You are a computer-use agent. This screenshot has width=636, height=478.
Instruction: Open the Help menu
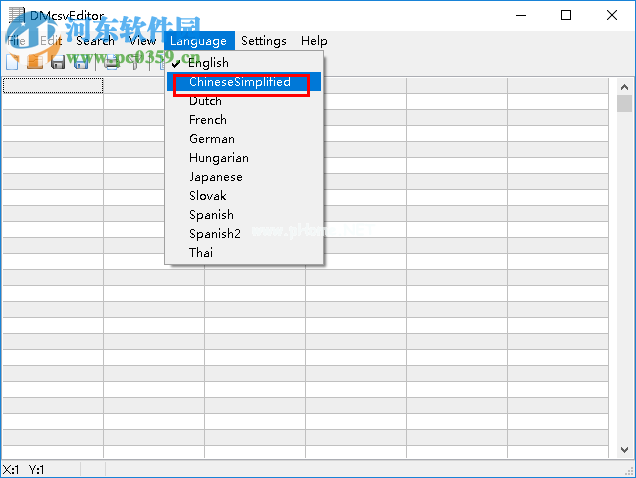[x=314, y=41]
